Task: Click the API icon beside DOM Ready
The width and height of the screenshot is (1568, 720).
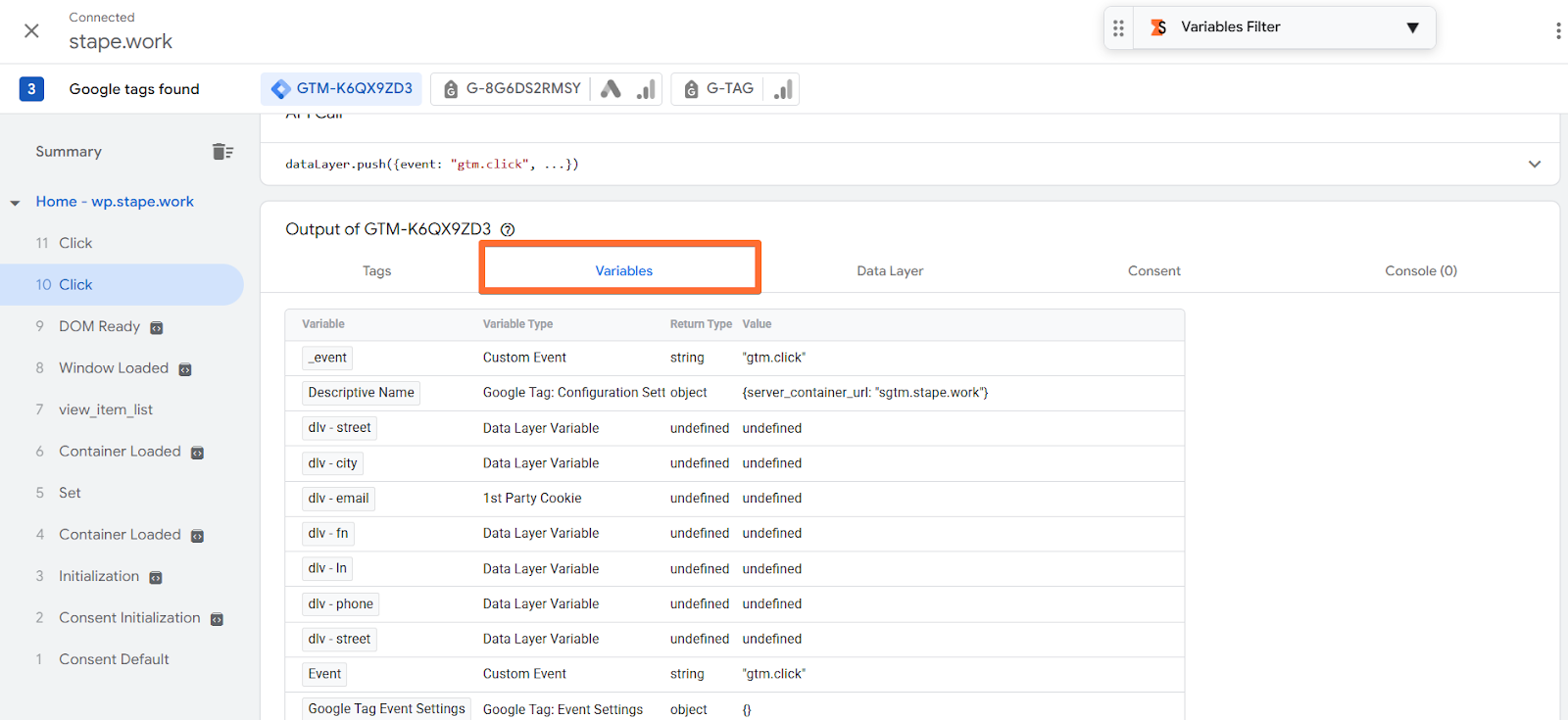Action: tap(157, 327)
